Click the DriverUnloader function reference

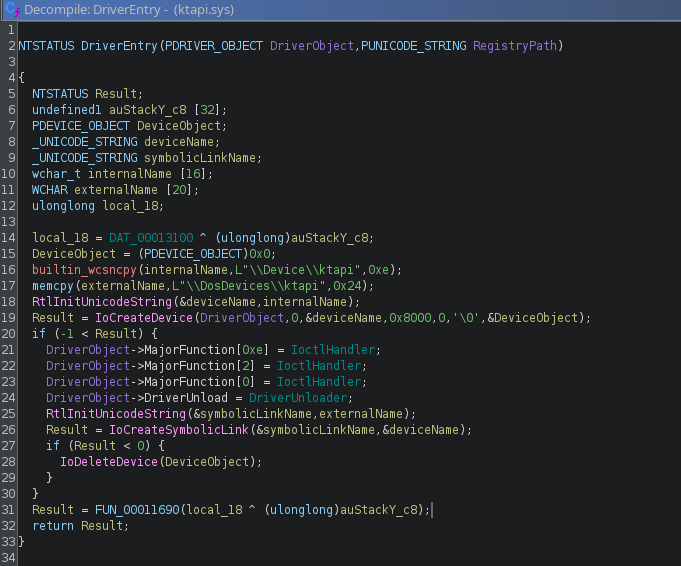click(298, 397)
